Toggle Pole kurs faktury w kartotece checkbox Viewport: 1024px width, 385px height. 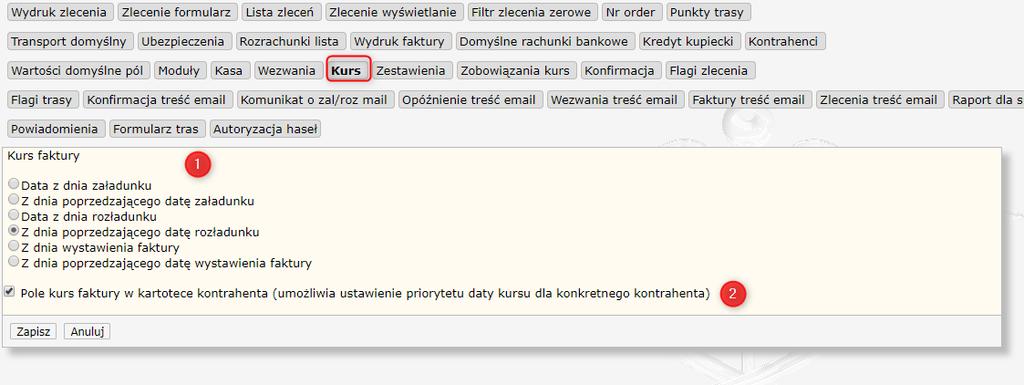(9, 292)
